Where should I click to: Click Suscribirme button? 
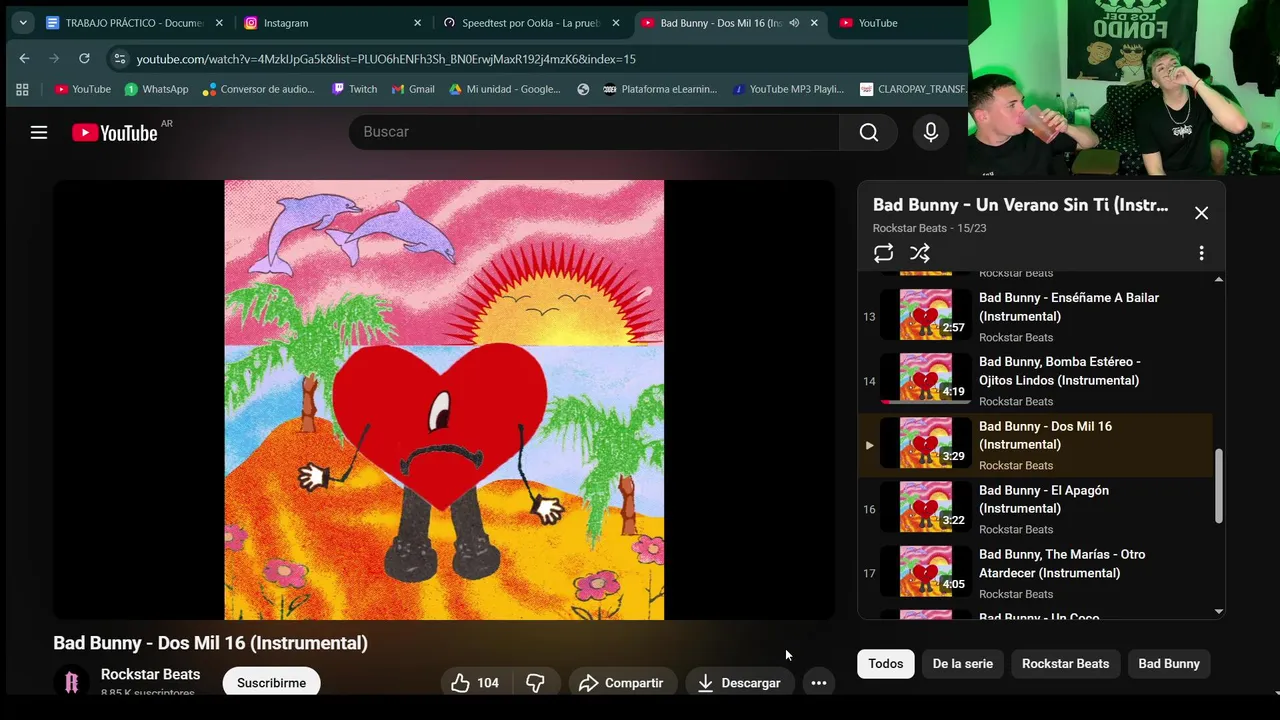point(271,683)
